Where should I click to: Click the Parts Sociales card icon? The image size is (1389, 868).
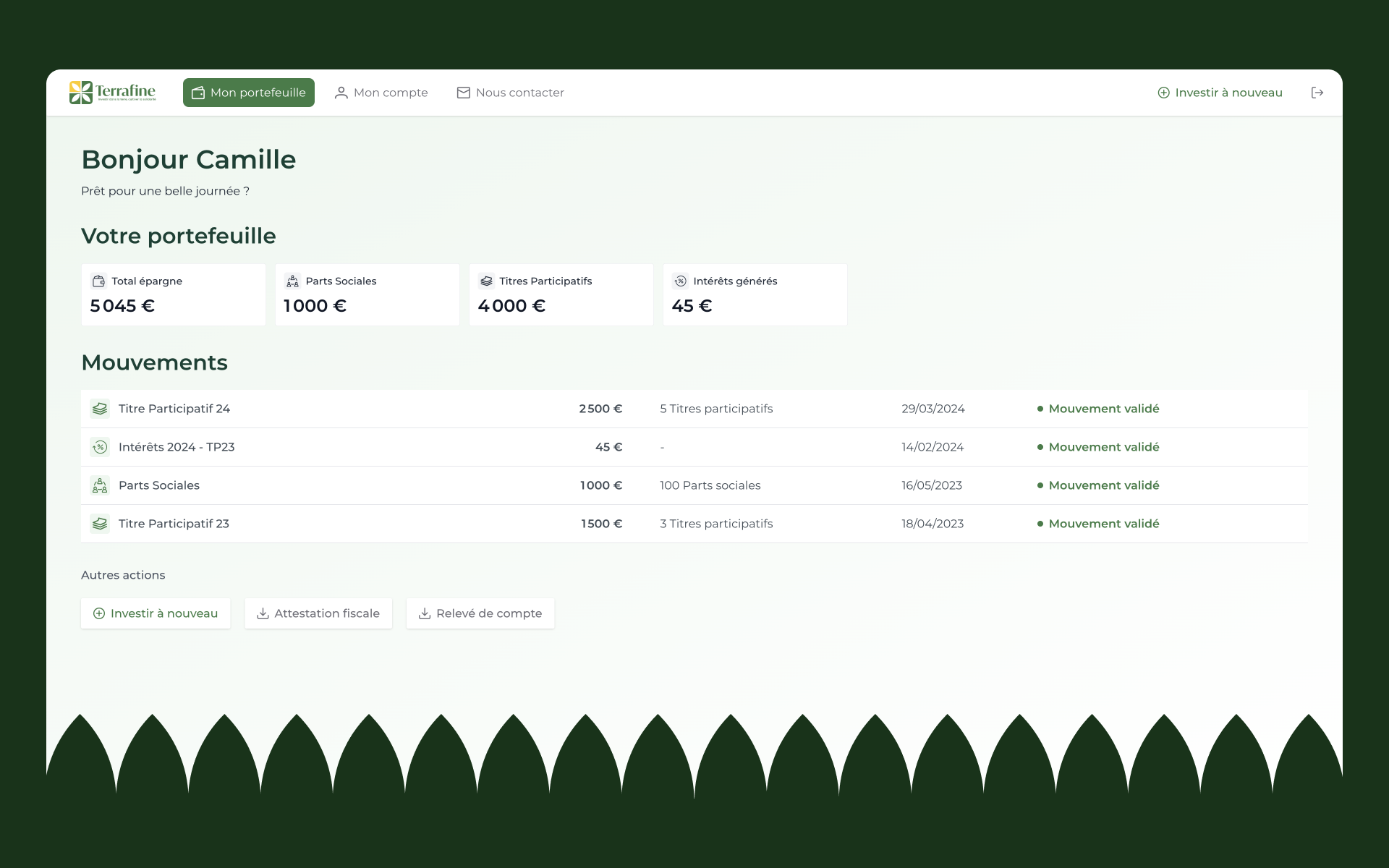pyautogui.click(x=292, y=281)
